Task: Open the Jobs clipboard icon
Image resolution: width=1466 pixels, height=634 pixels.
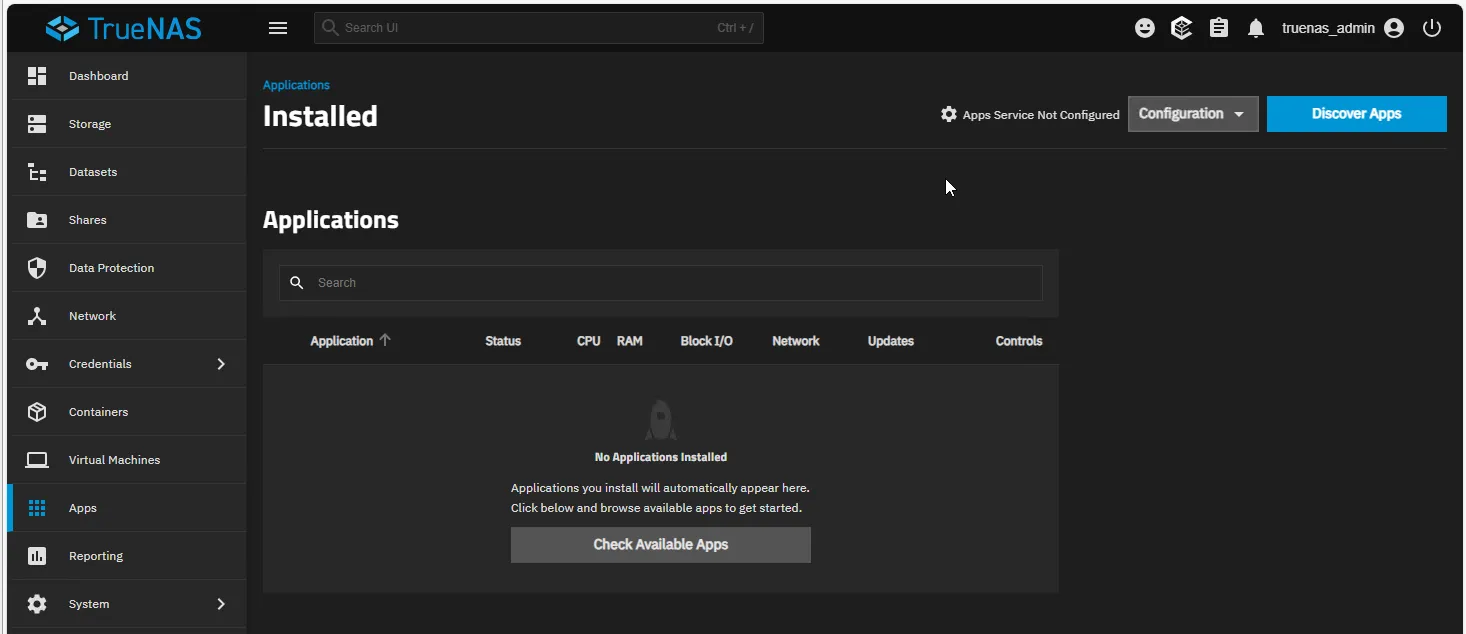Action: (1219, 28)
